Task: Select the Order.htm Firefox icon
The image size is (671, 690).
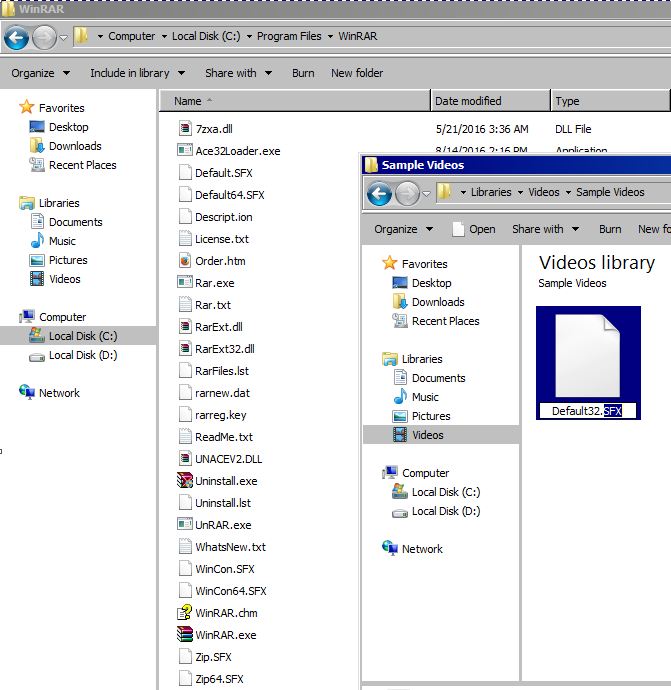Action: click(x=185, y=261)
